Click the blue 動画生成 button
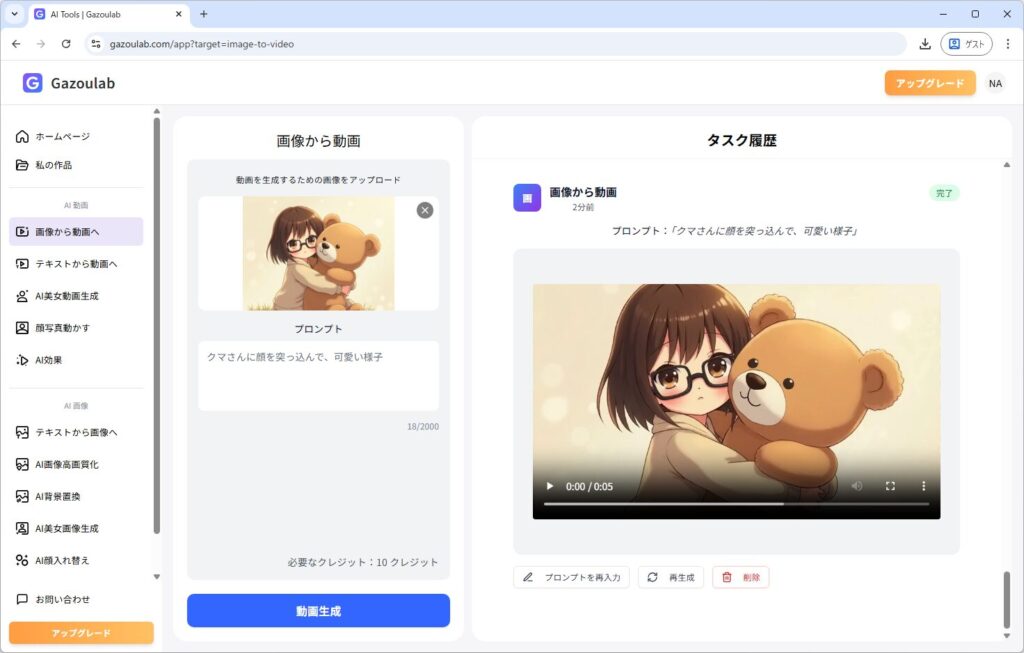1024x653 pixels. [x=318, y=610]
